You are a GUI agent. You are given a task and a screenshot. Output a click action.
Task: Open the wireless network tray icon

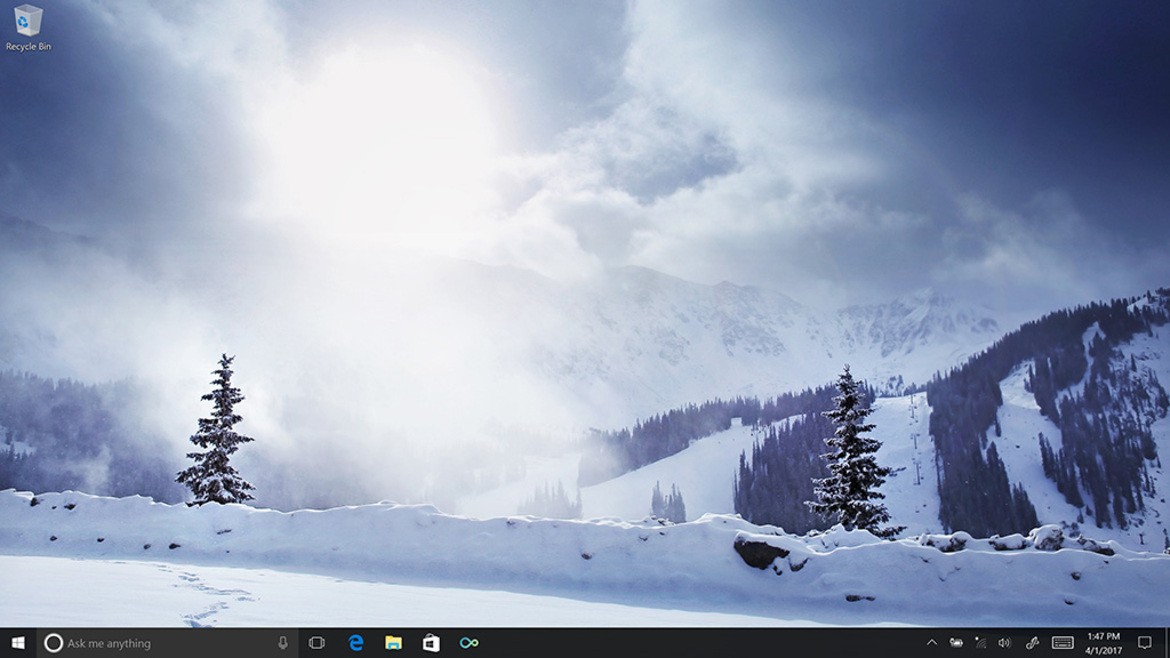[x=980, y=642]
